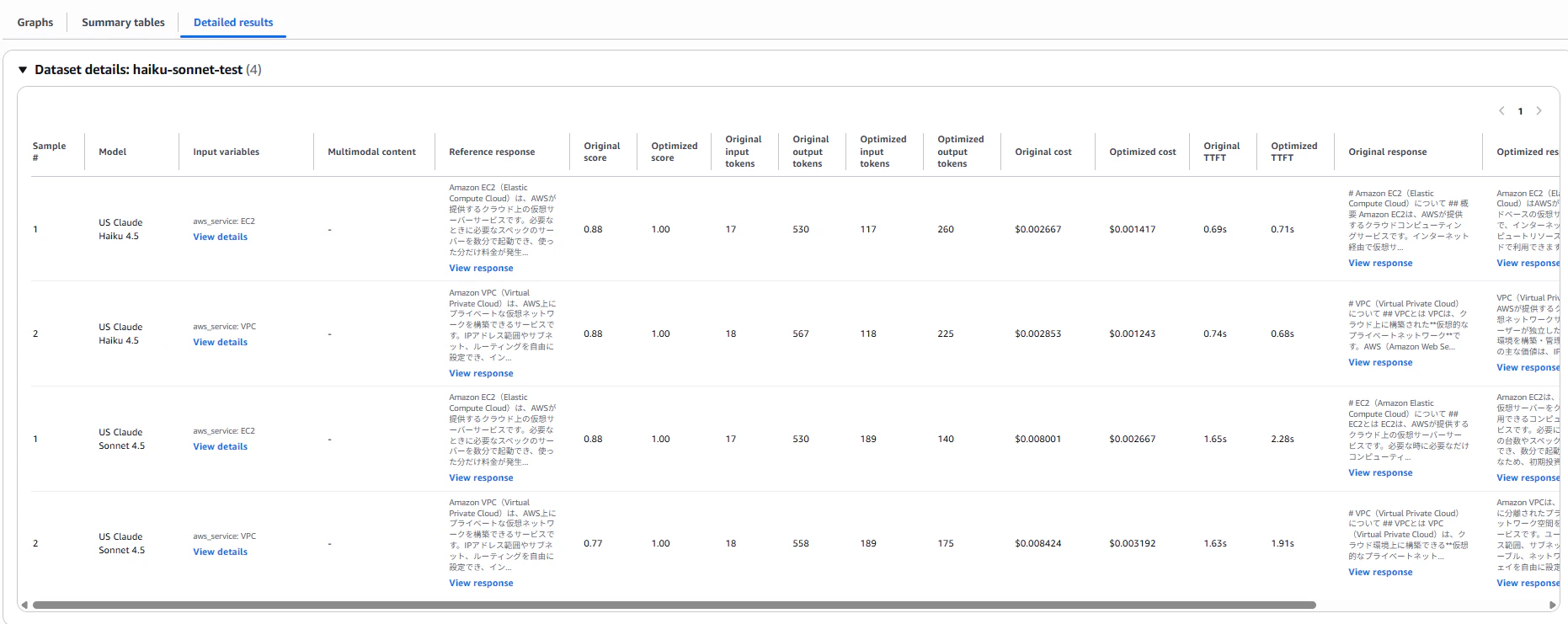Collapse the Dataset details haiku-sonnet-test section
Screen dimensions: 1568x624
23,70
